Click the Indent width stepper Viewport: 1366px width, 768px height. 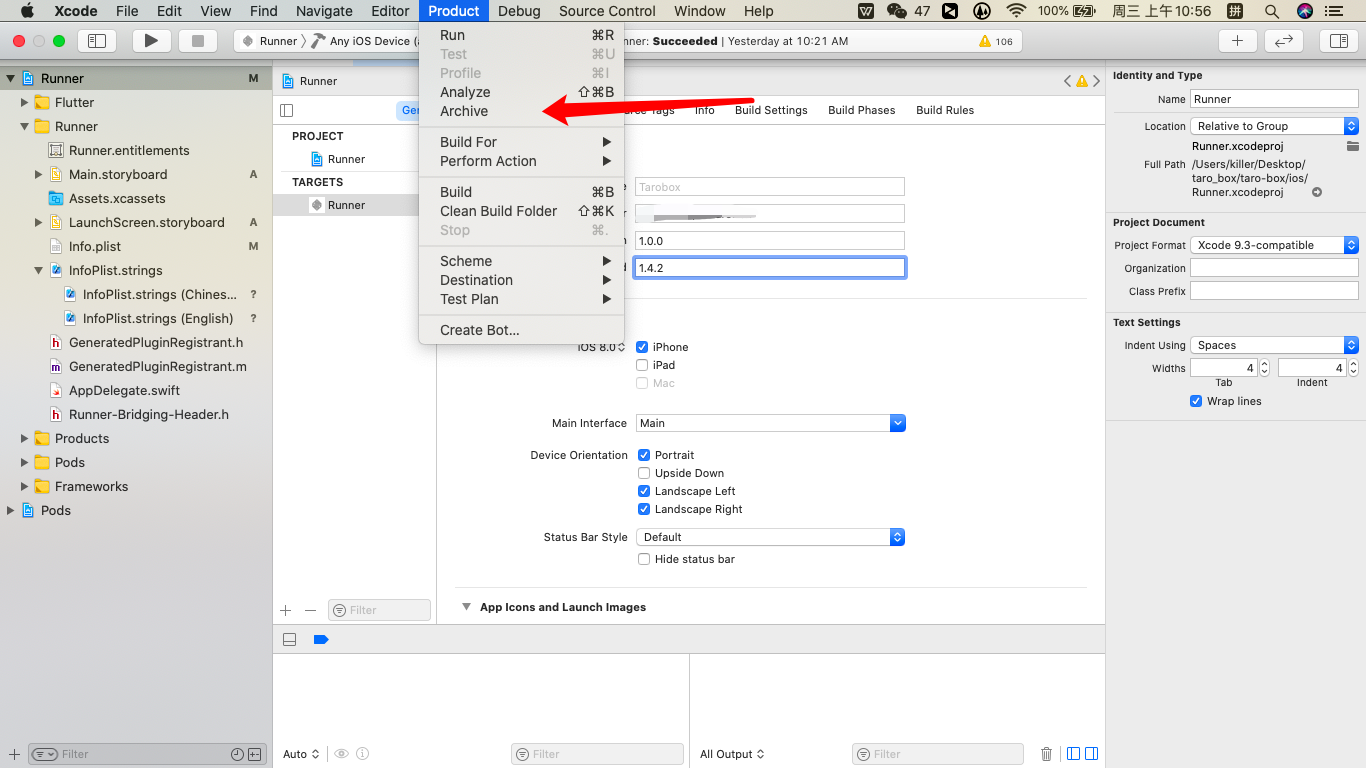coord(1353,368)
